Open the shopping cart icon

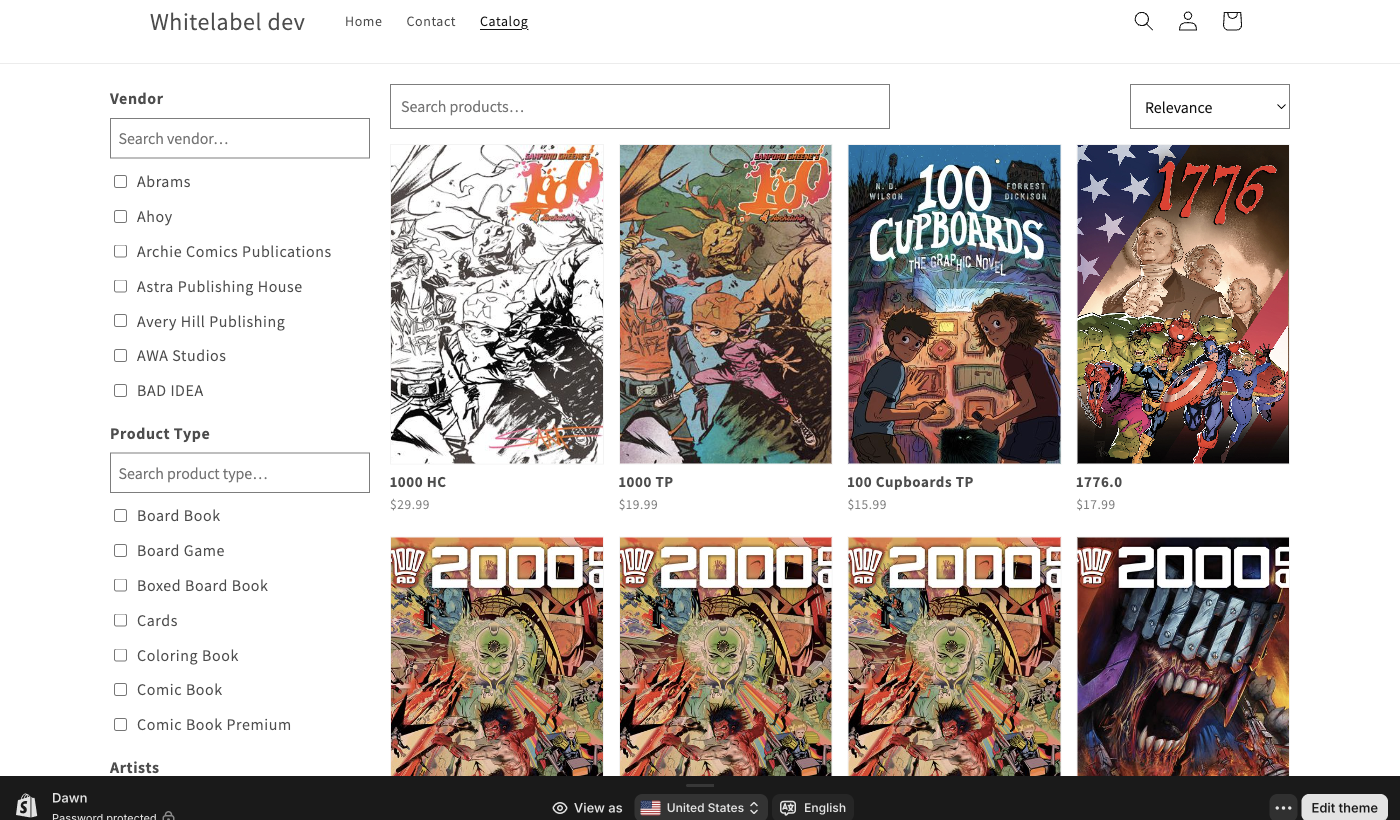1232,21
